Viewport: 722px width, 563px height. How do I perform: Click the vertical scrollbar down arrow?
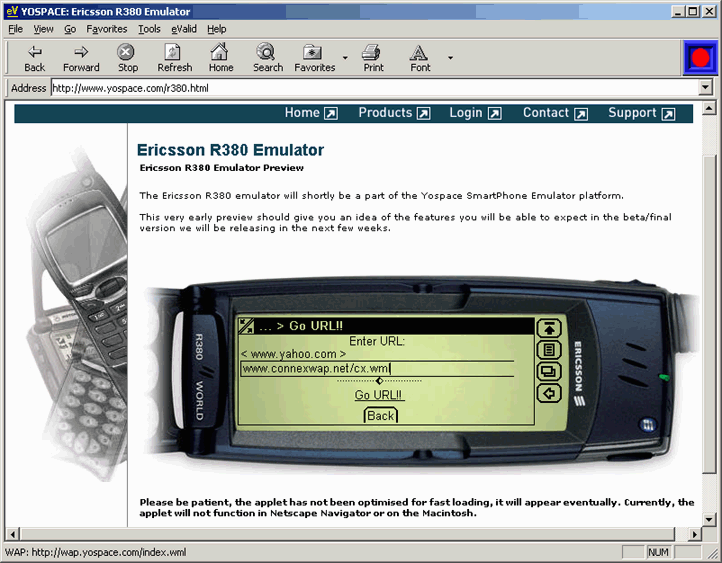click(709, 519)
